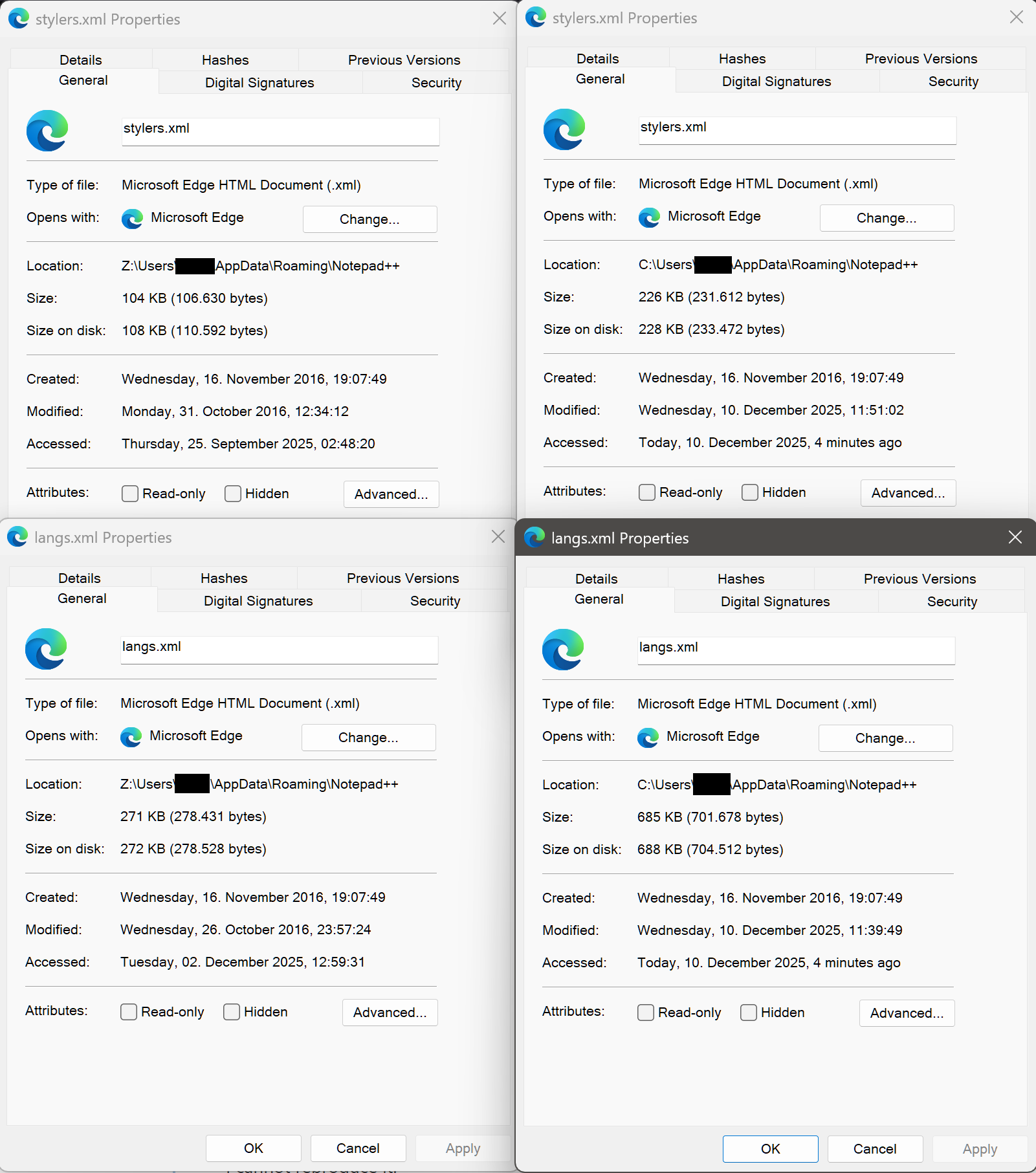Enable the Read-only attribute for stylers.xml
Viewport: 1036px width, 1173px height.
pyautogui.click(x=129, y=493)
